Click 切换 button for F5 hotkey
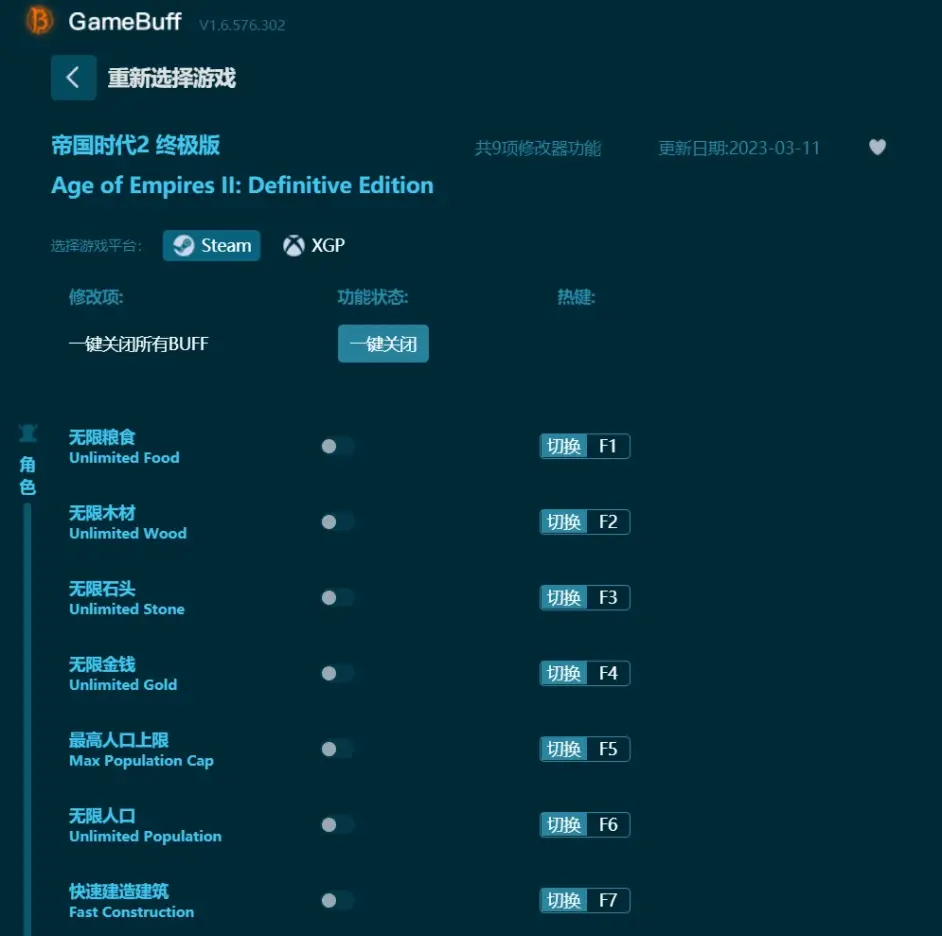 pyautogui.click(x=564, y=749)
